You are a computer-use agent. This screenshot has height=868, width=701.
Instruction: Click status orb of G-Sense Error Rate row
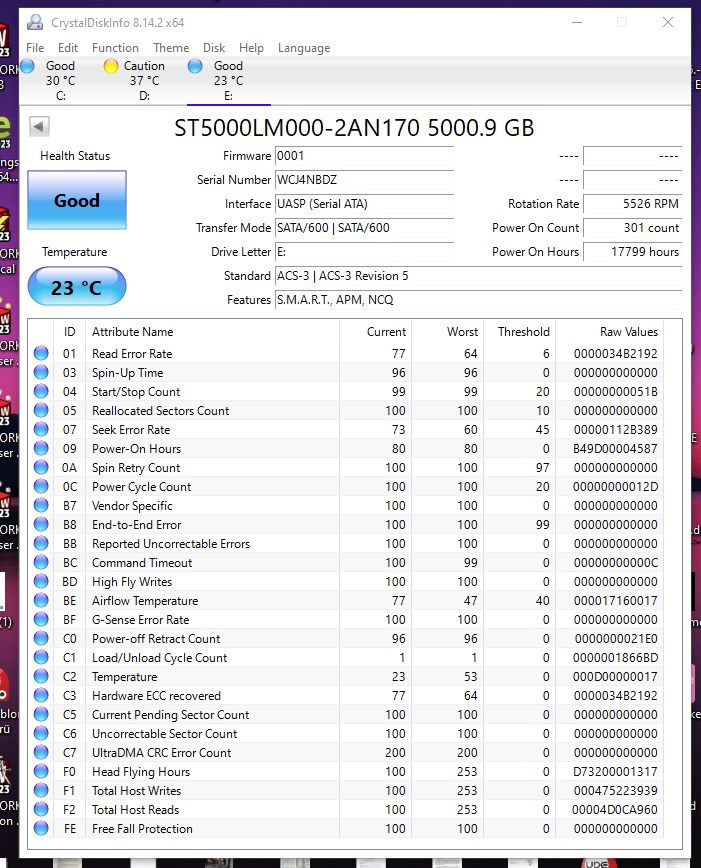[x=41, y=619]
